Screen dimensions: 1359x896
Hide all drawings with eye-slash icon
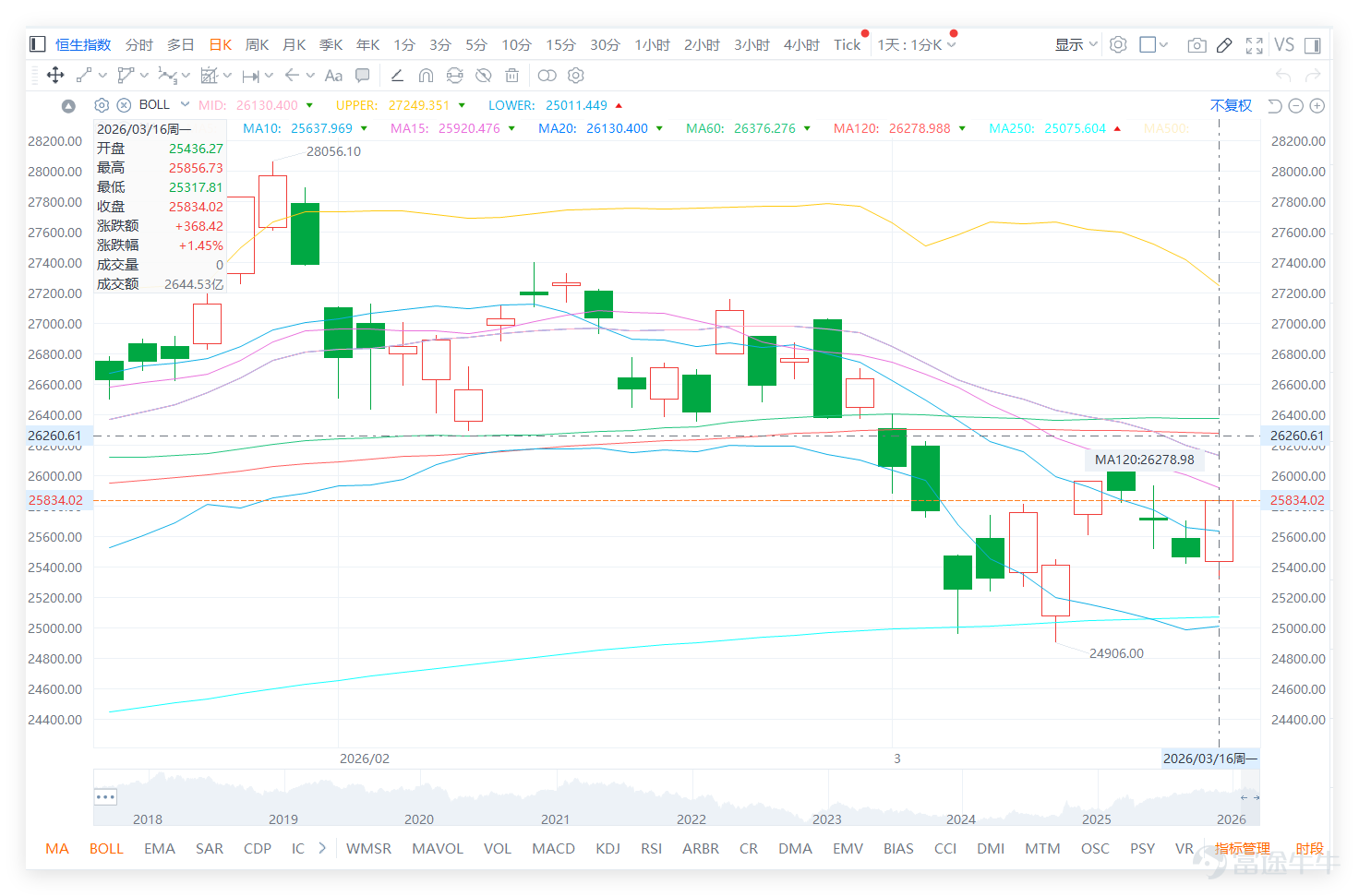click(483, 76)
